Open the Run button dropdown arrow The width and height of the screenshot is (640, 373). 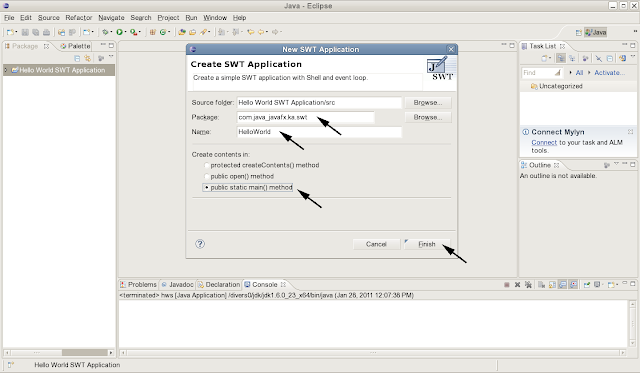click(x=125, y=32)
